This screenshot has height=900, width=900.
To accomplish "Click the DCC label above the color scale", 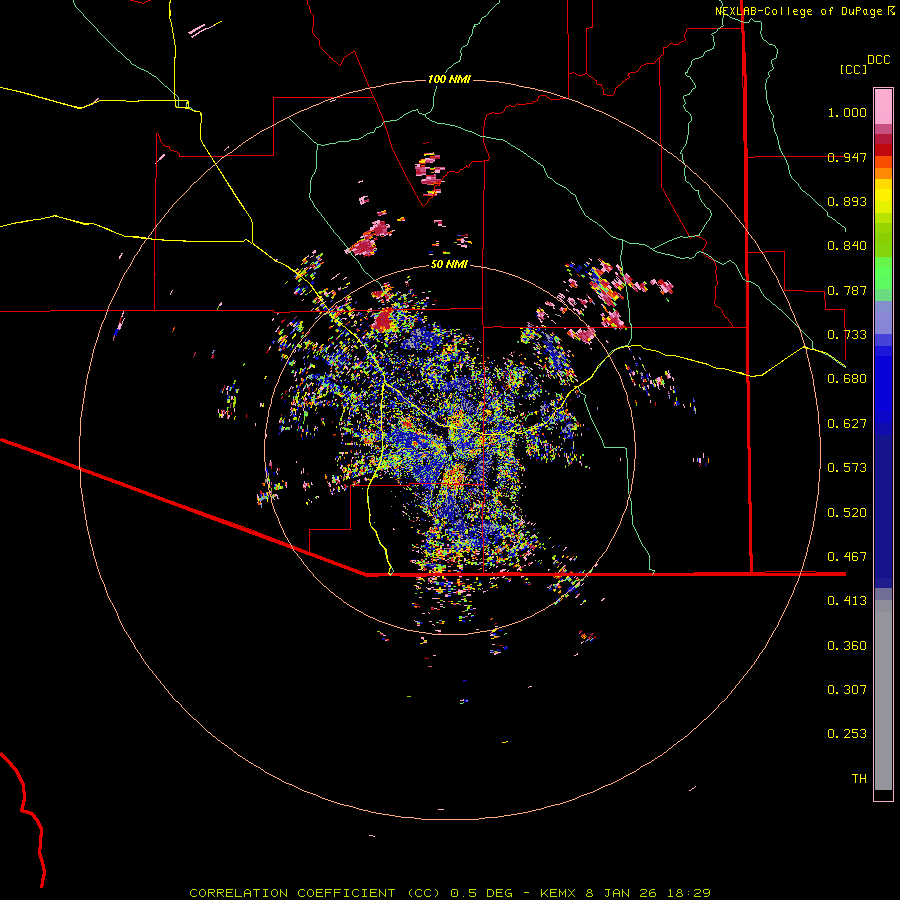I will click(x=879, y=60).
